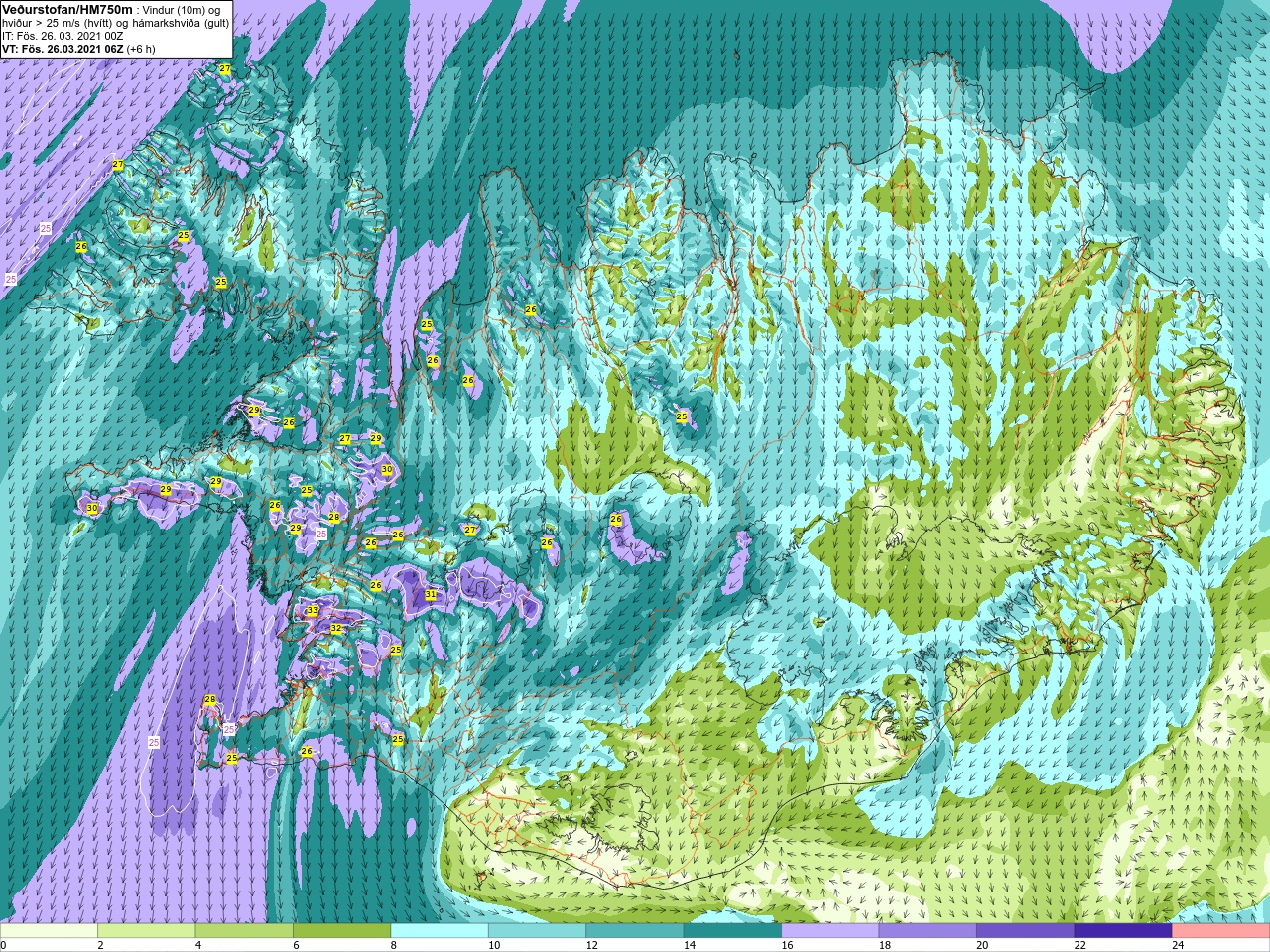Pick the 4–6 m/s green legend swatch
Viewport: 1270px width, 952px height.
click(x=244, y=931)
